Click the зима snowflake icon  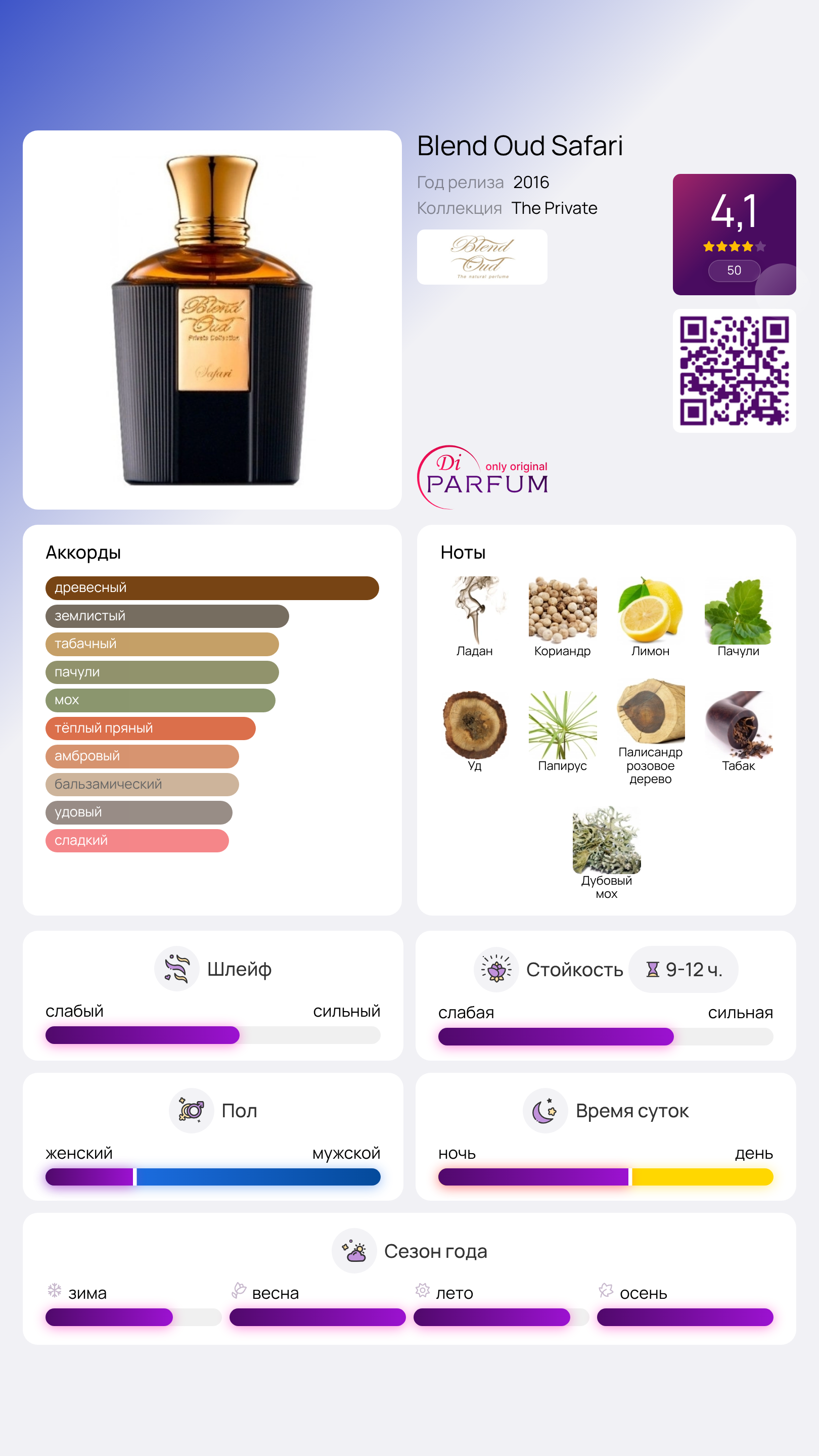pos(54,1290)
